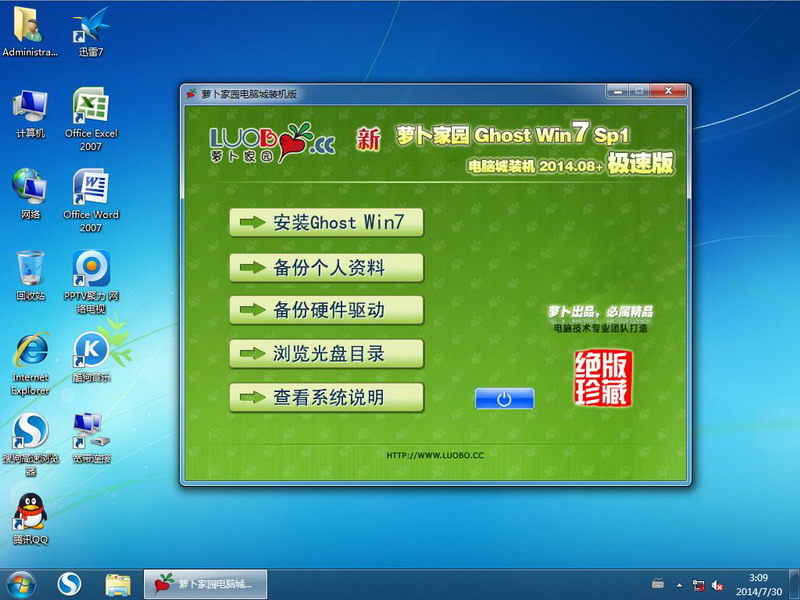Open the Administrator folder desktop icon
The width and height of the screenshot is (800, 600).
[x=30, y=31]
